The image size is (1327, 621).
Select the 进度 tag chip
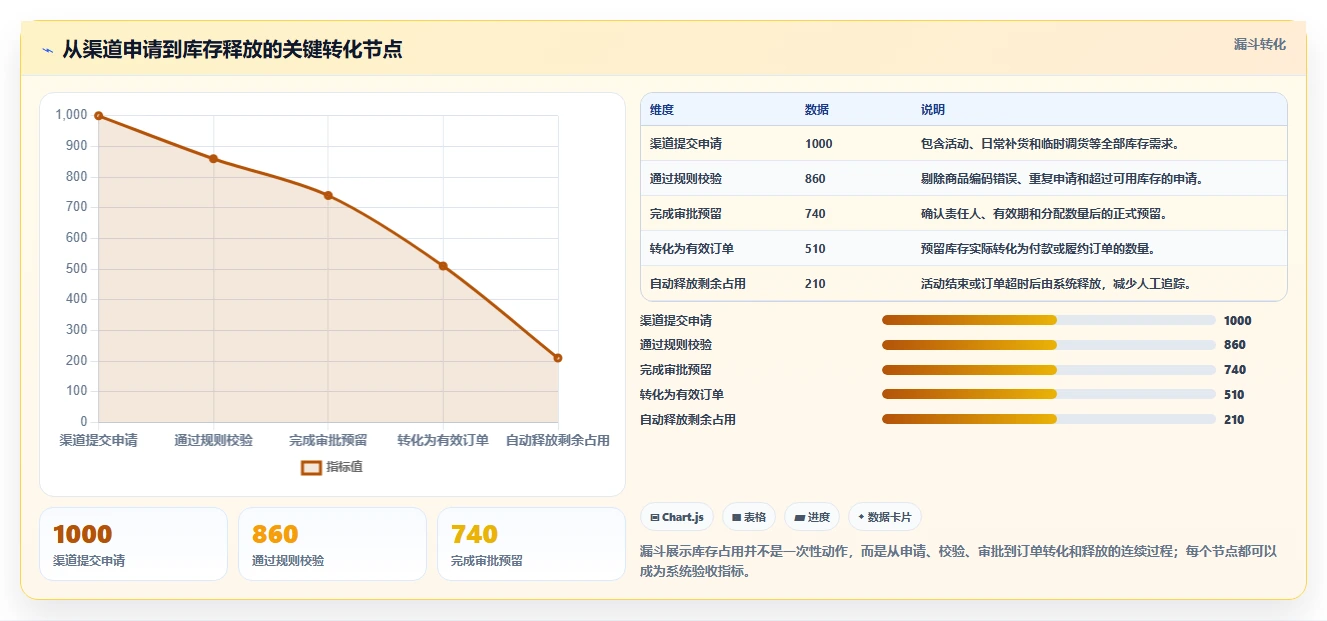pos(812,517)
